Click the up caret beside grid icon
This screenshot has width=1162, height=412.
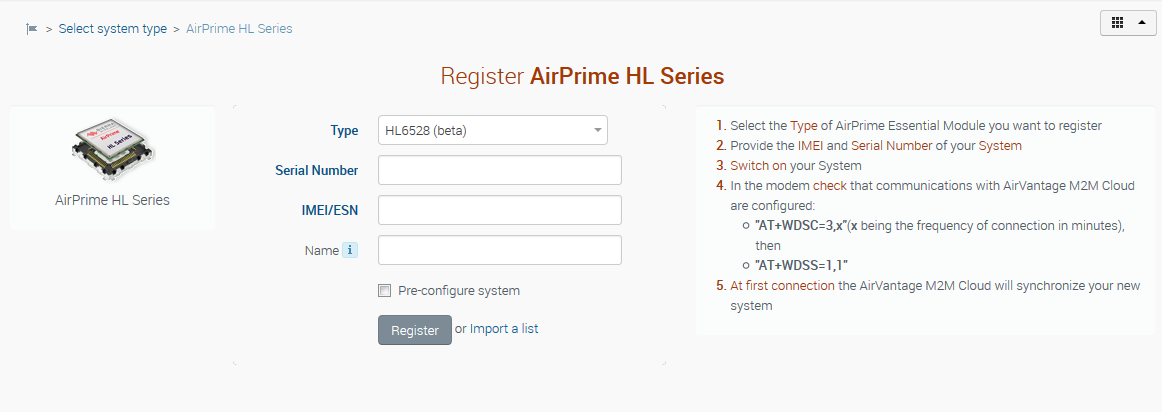tap(1142, 23)
